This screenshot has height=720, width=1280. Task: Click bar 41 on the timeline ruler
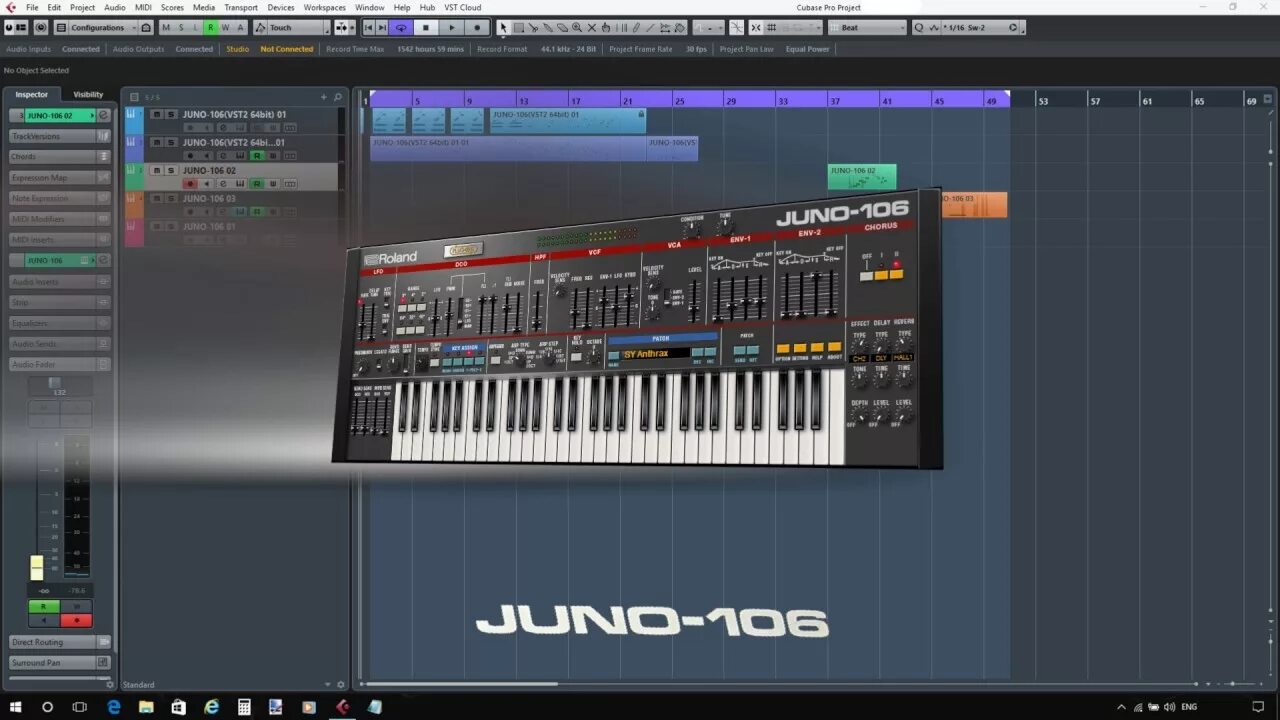(x=886, y=101)
